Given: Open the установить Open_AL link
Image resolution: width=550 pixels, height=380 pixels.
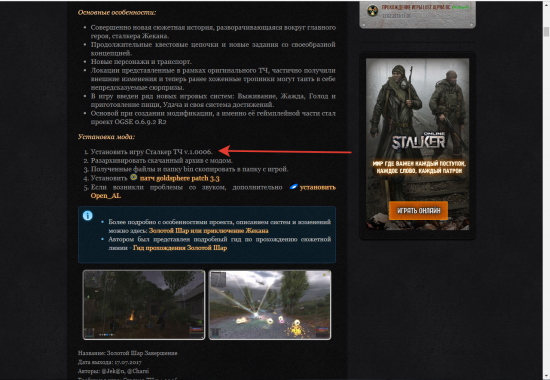Looking at the screenshot, I should (213, 192).
